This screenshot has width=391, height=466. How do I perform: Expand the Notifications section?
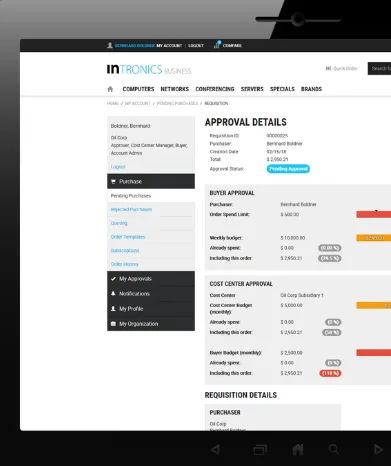151,294
